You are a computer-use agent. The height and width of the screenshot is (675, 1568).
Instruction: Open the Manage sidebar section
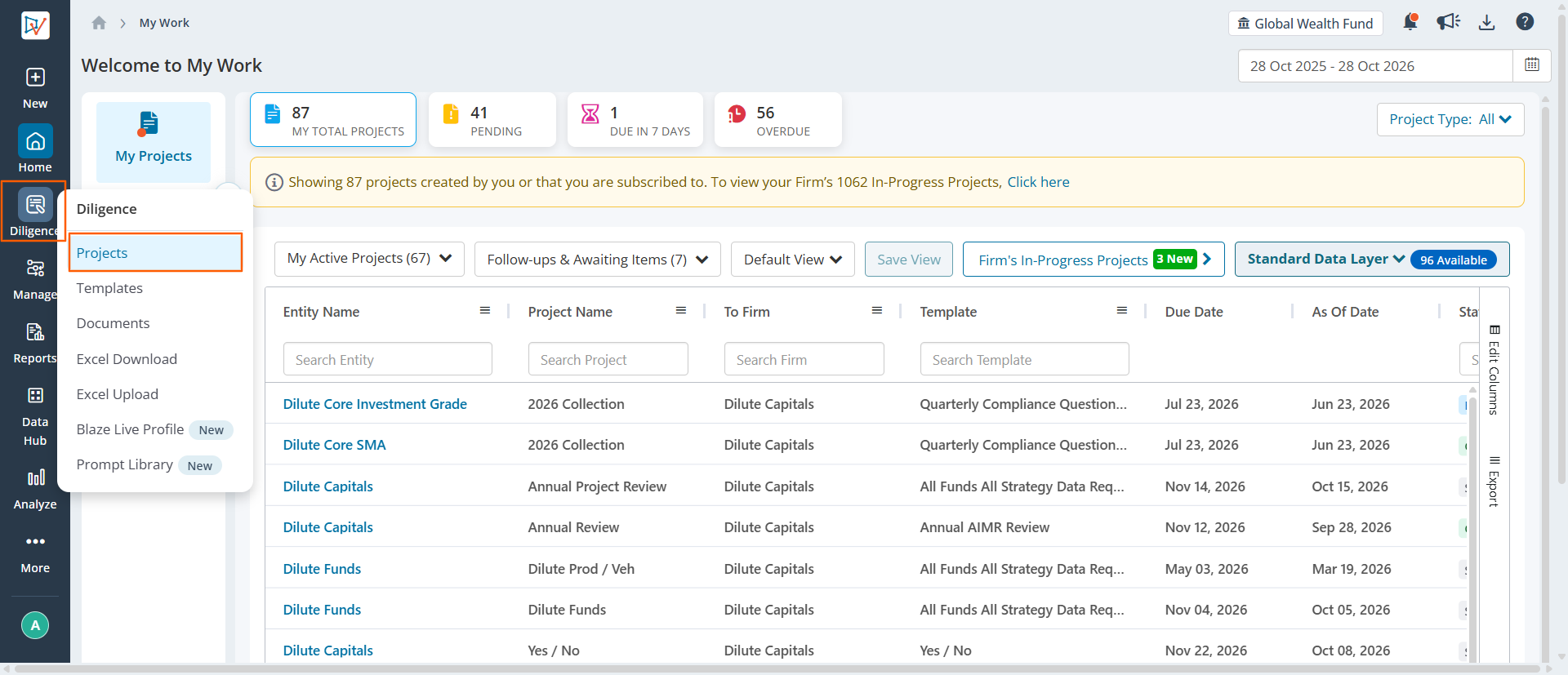pyautogui.click(x=35, y=278)
